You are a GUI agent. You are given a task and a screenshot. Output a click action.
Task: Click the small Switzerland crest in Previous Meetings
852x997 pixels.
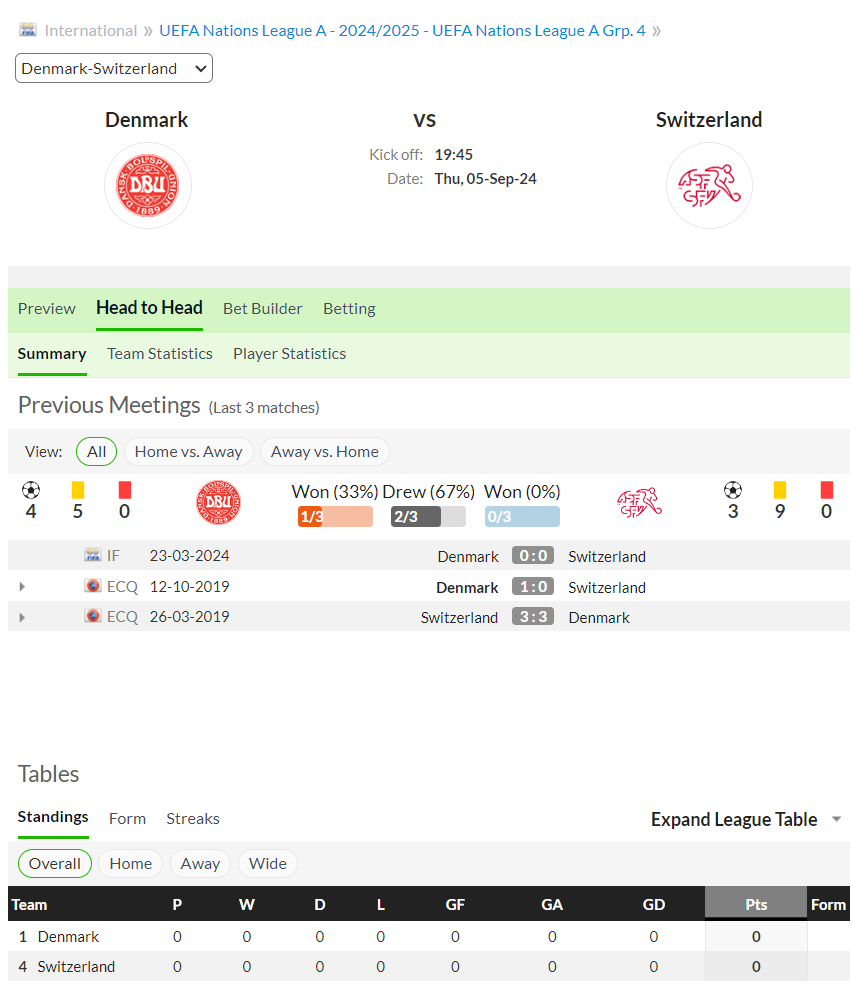(x=639, y=502)
